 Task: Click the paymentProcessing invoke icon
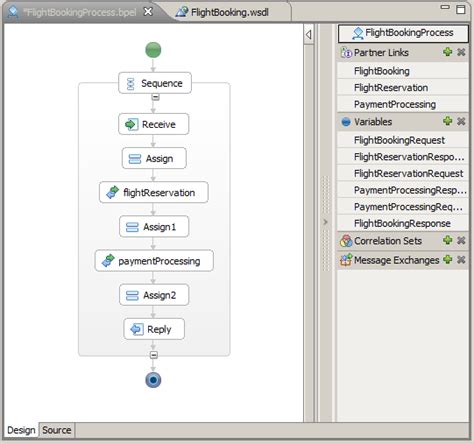(108, 260)
